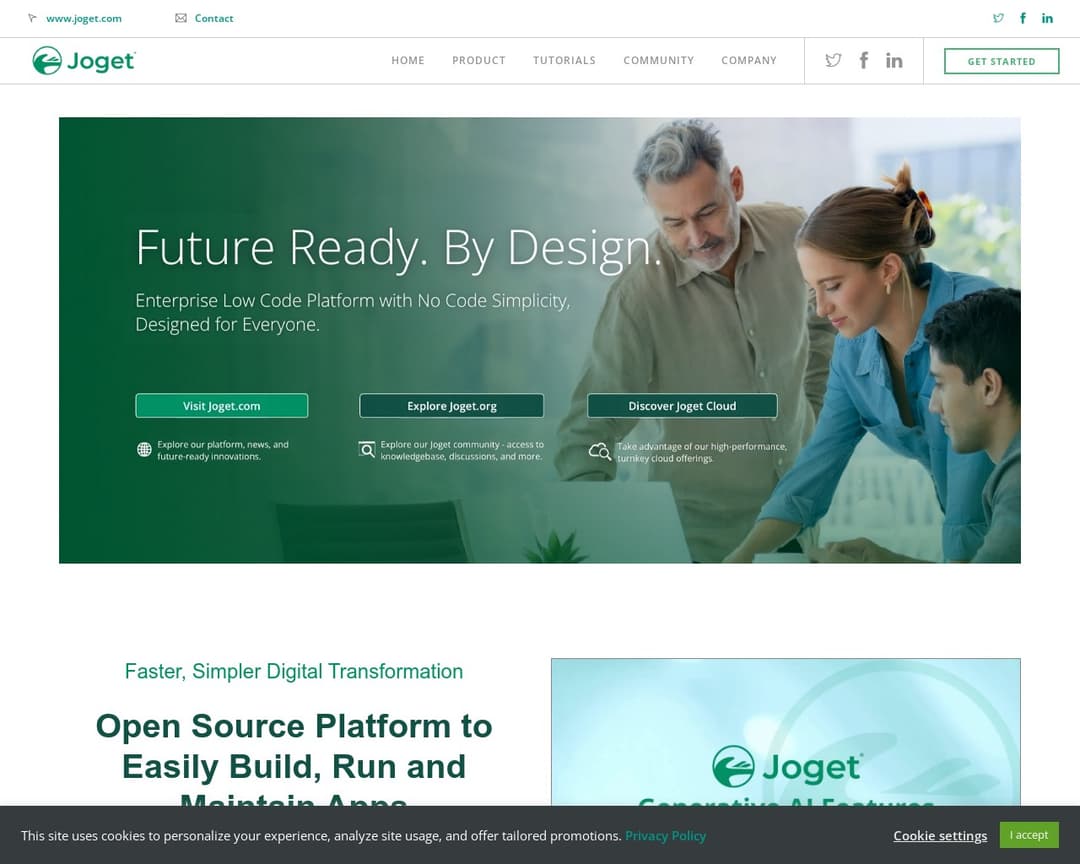The height and width of the screenshot is (864, 1080).
Task: Click the Explore Joget.org button
Action: [452, 406]
